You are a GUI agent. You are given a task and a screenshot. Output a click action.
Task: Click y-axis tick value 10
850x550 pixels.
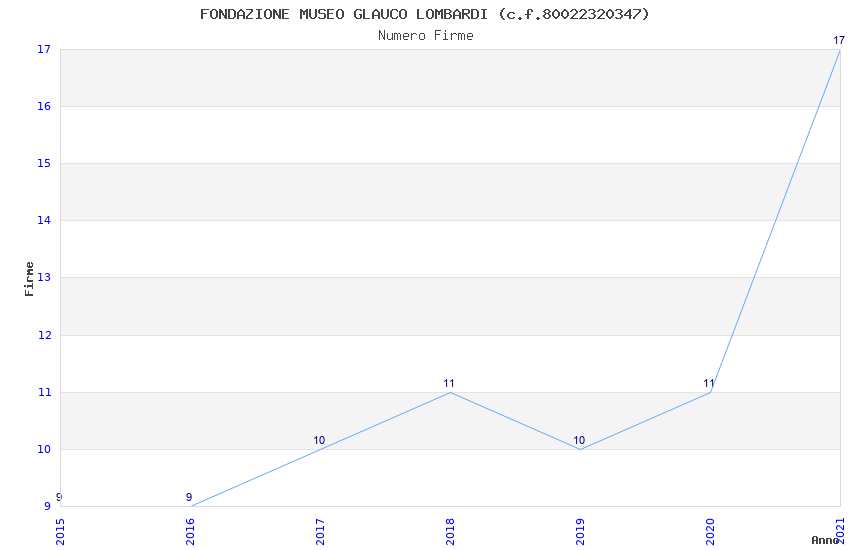pos(44,449)
